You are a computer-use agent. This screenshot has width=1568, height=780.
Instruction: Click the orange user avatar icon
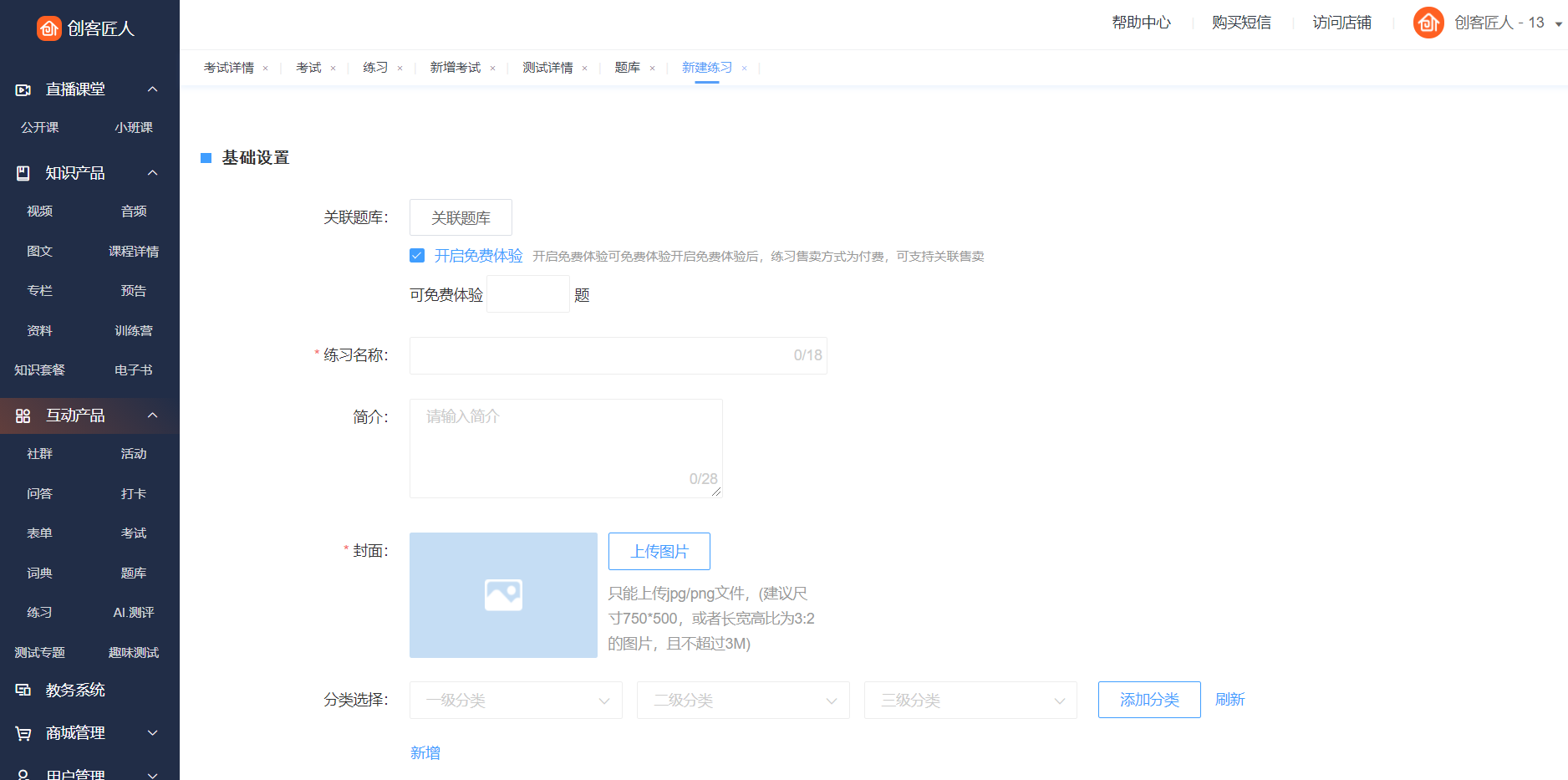1428,23
